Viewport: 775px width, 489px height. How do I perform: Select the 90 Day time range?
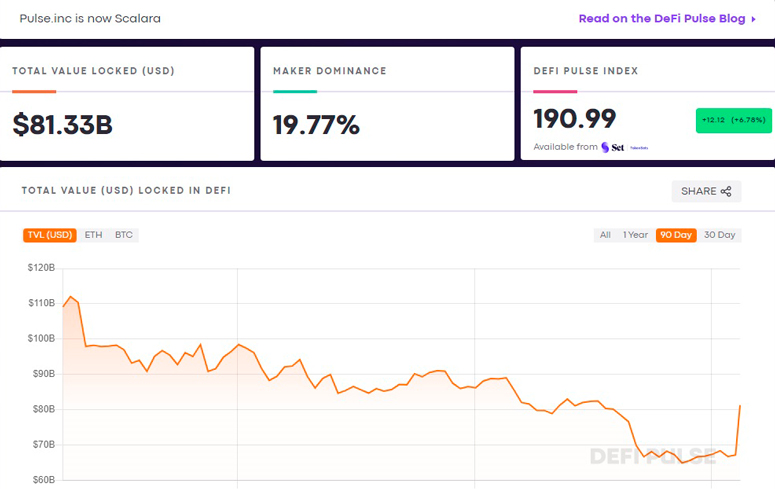tap(675, 235)
